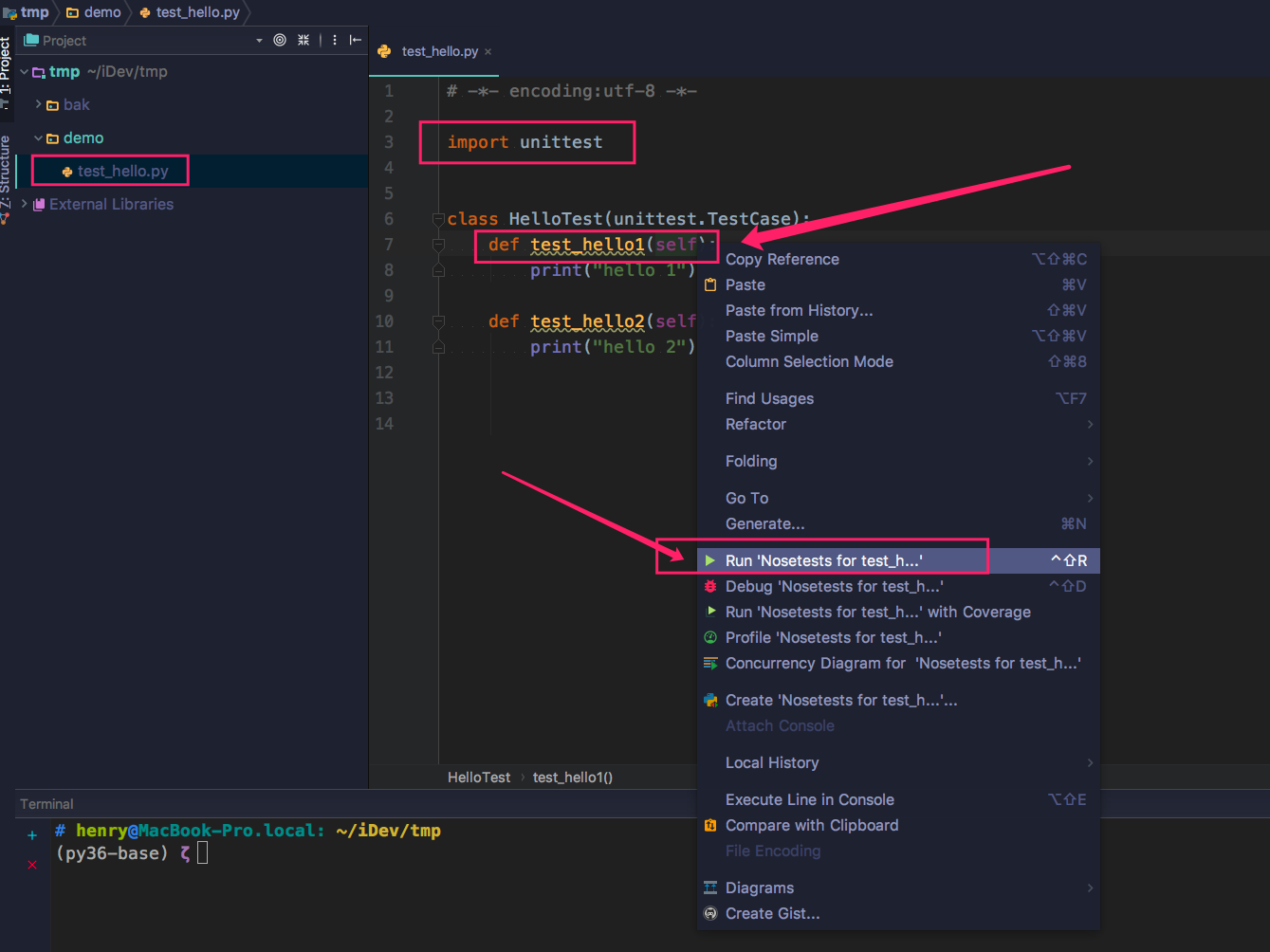Toggle the Z: Structure side tool tab
Screen dimensions: 1270x952
pyautogui.click(x=6, y=178)
